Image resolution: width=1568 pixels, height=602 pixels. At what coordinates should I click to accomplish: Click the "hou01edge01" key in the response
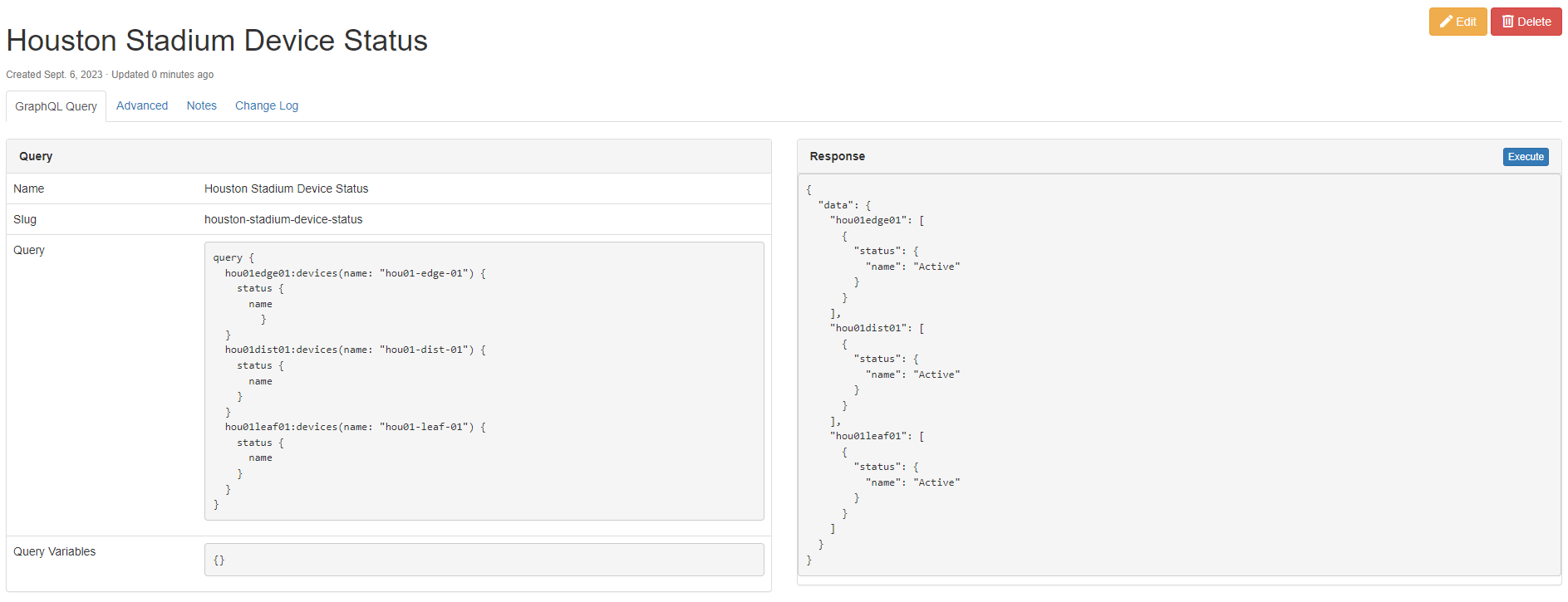click(x=870, y=220)
